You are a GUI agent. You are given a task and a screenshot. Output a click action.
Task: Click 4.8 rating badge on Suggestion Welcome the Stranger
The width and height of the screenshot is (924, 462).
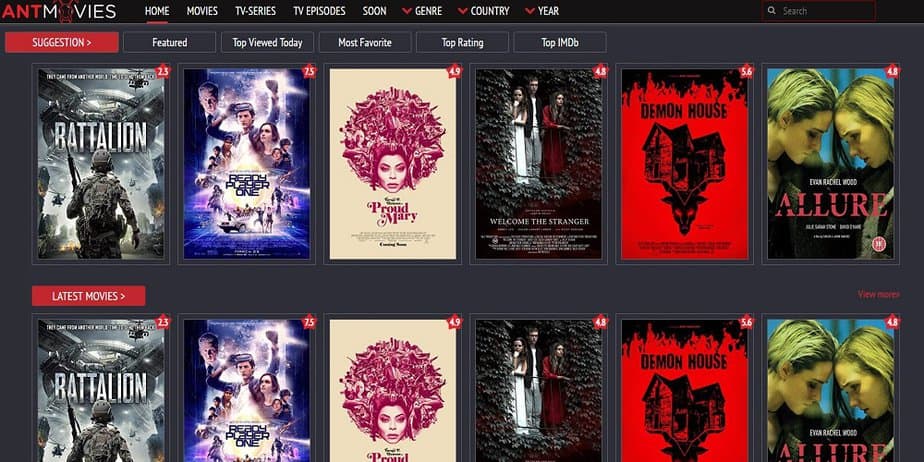pos(600,72)
